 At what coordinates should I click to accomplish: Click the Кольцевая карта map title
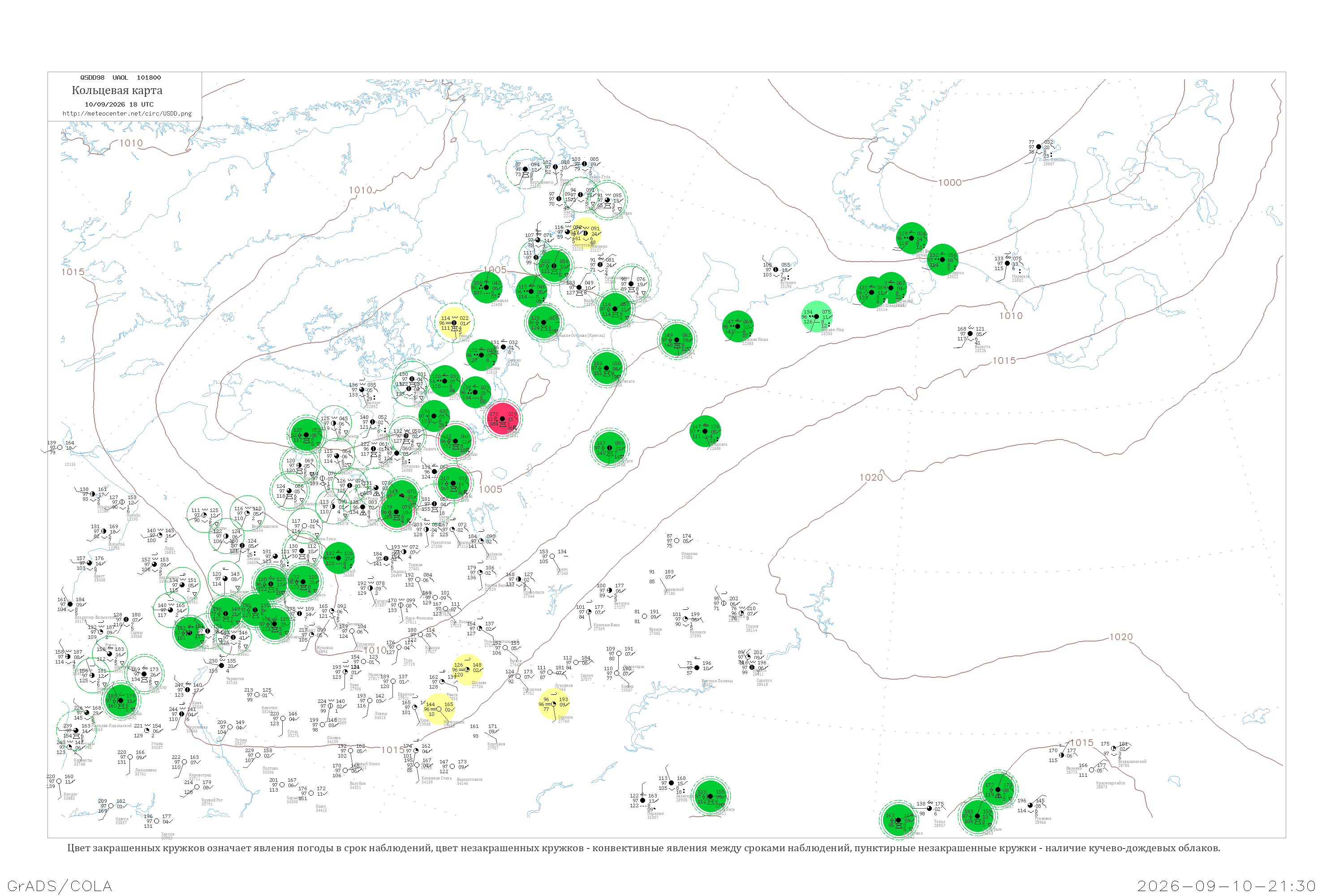[x=117, y=90]
